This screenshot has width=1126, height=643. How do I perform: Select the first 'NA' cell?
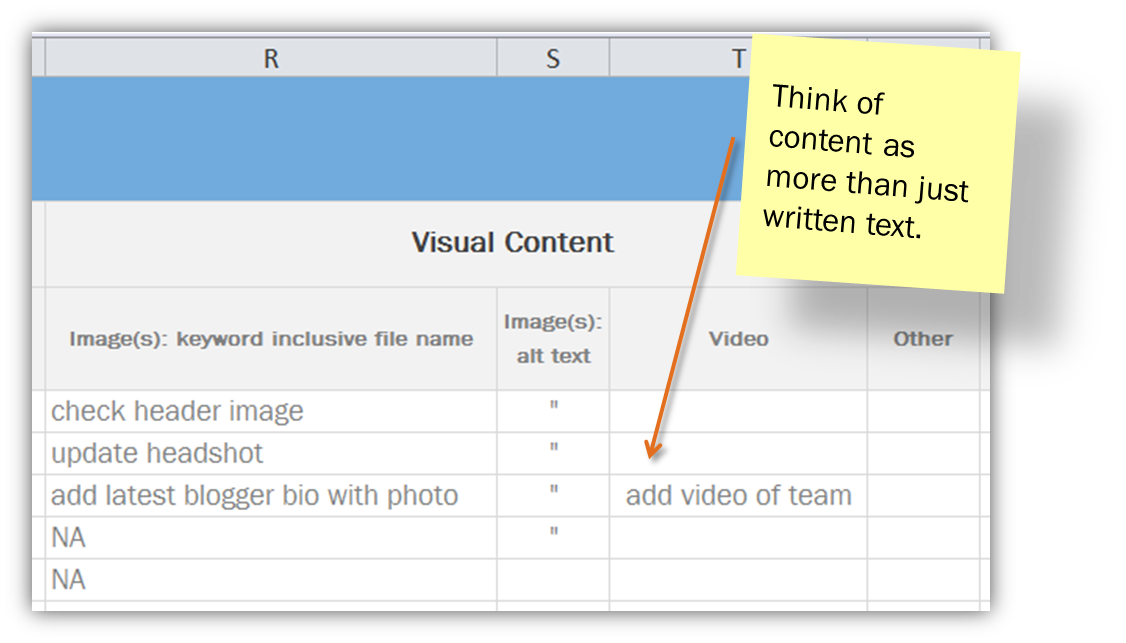click(271, 538)
